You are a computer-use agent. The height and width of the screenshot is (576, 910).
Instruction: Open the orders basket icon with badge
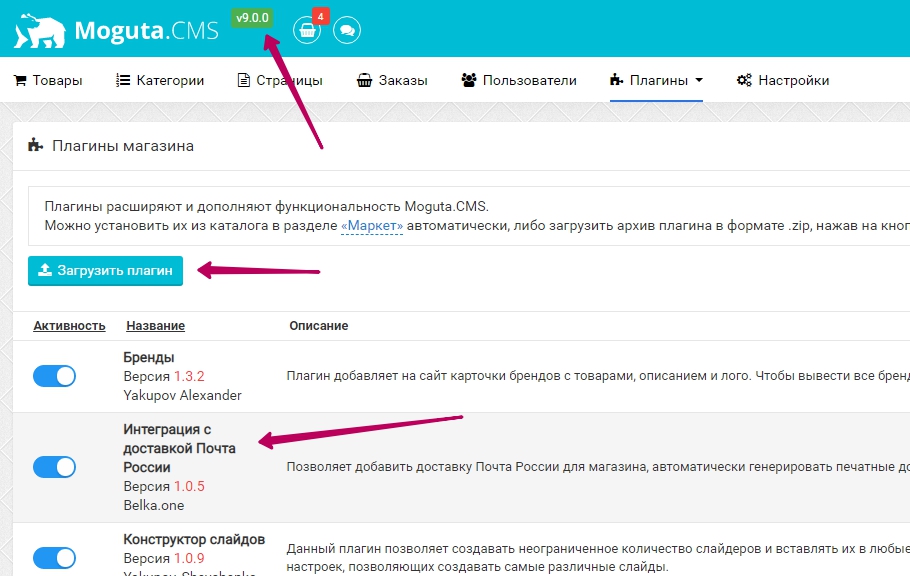(x=307, y=30)
